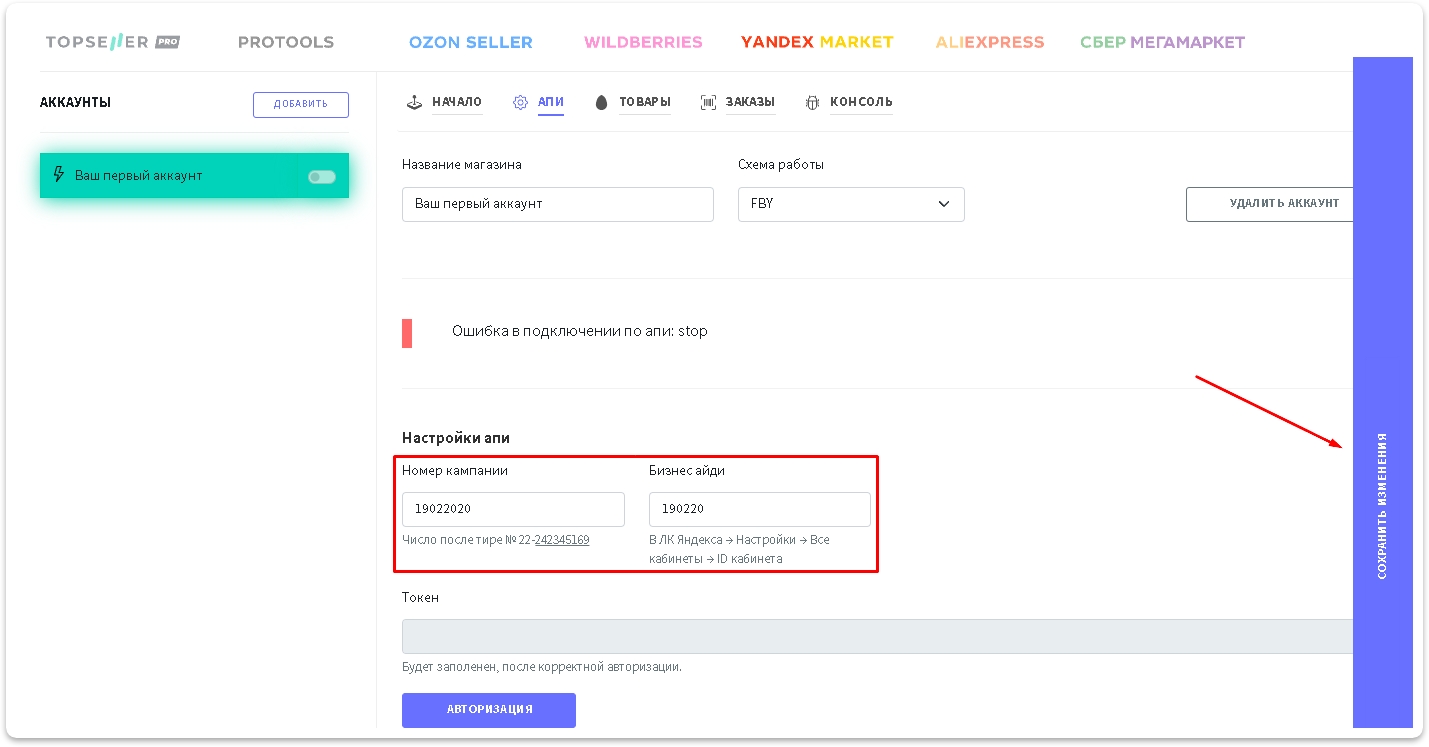Click the Удалить аккаунт button

(x=1270, y=204)
